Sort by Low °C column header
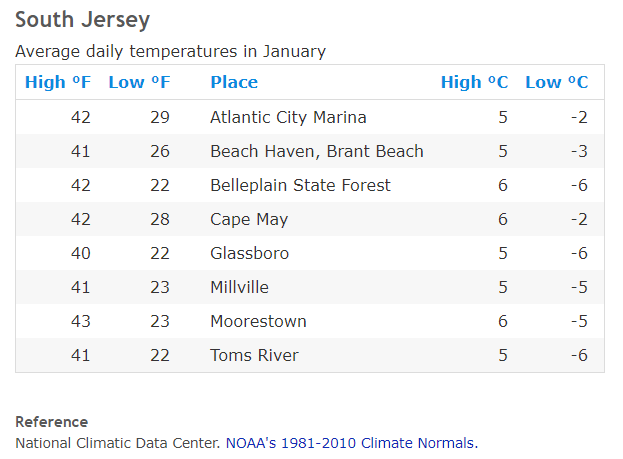 point(557,82)
